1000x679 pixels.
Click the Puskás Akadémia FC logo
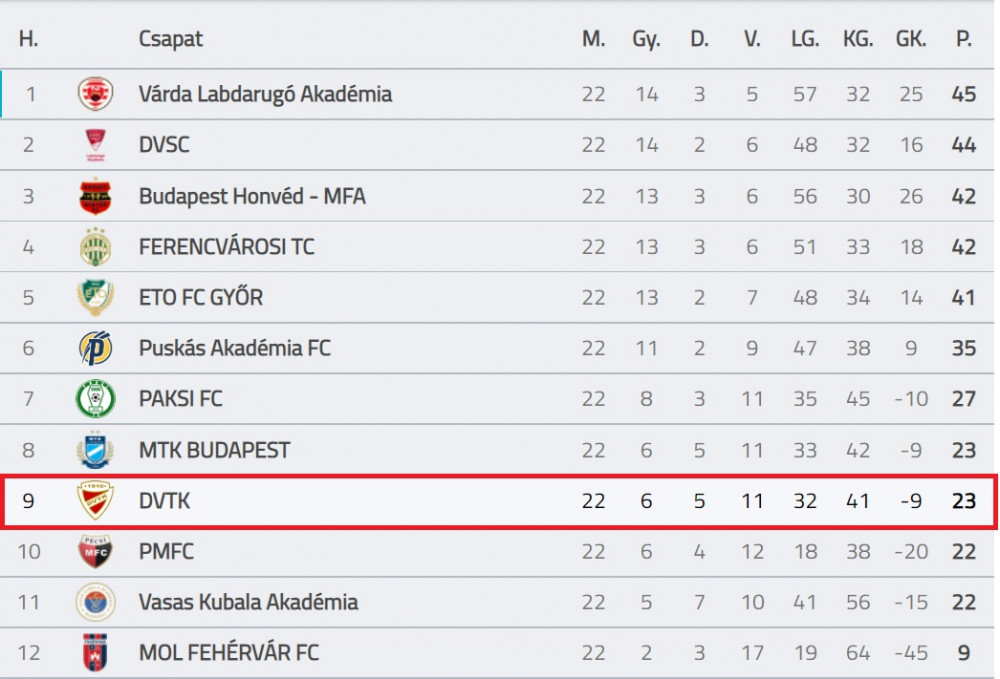[96, 348]
